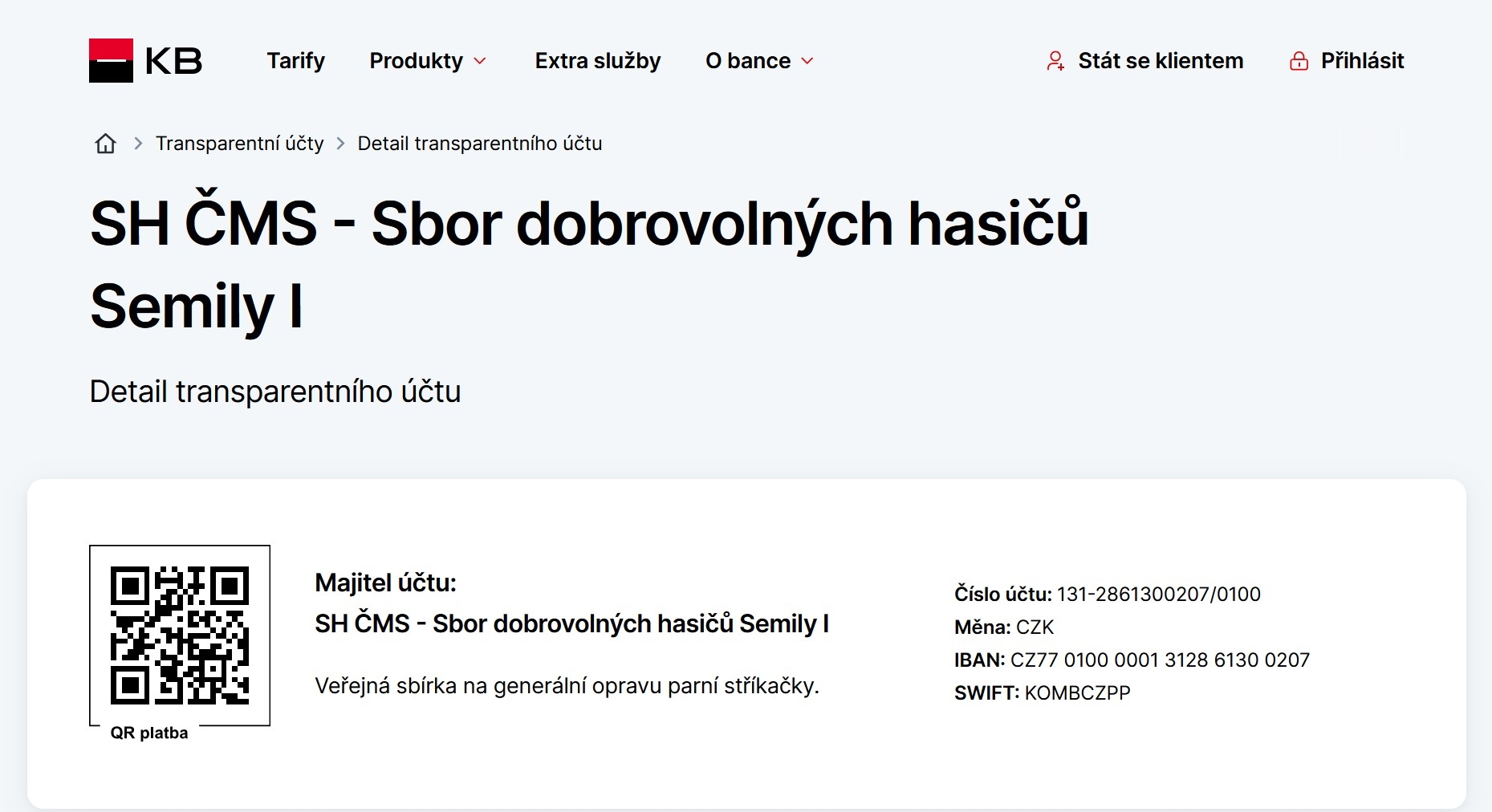The width and height of the screenshot is (1492, 812).
Task: Click the add-client person icon
Action: 1055,61
